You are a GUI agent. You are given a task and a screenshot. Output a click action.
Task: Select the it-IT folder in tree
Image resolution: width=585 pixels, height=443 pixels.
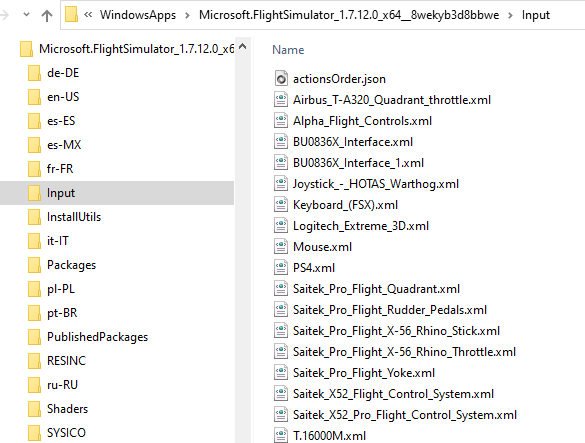(49, 241)
